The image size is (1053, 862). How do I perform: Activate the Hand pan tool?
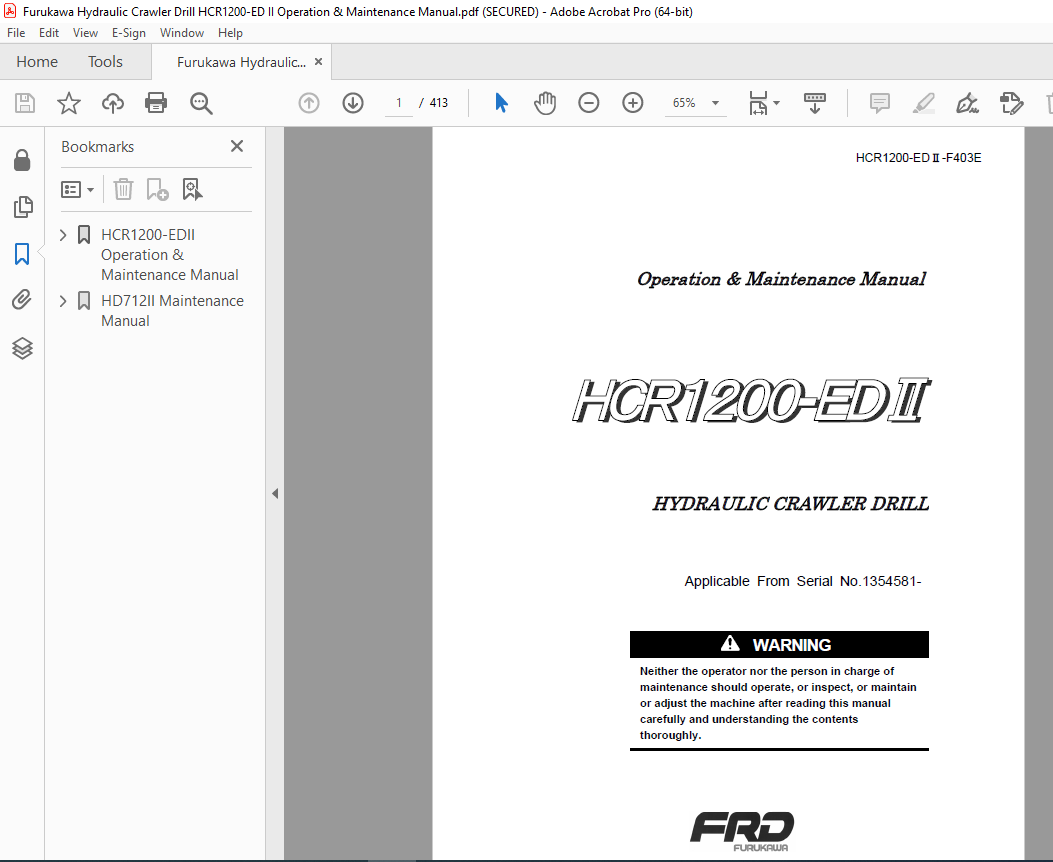coord(545,103)
